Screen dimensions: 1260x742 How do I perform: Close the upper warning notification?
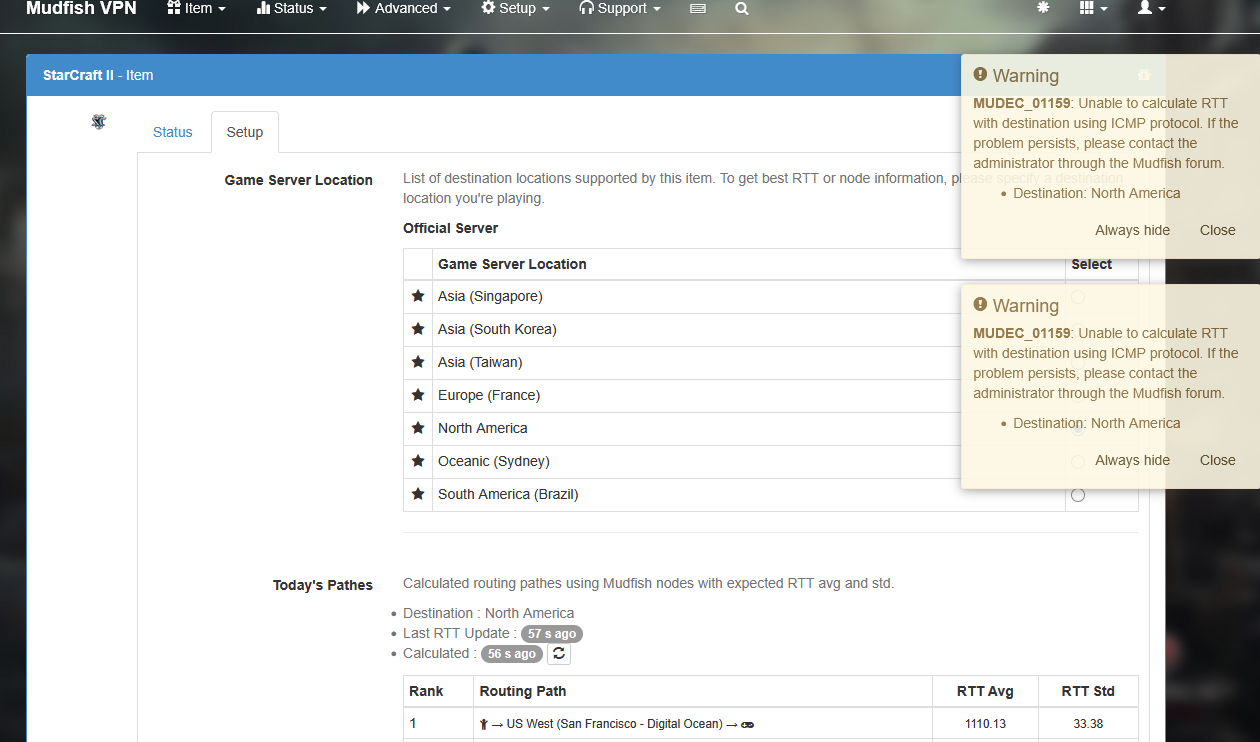coord(1218,230)
